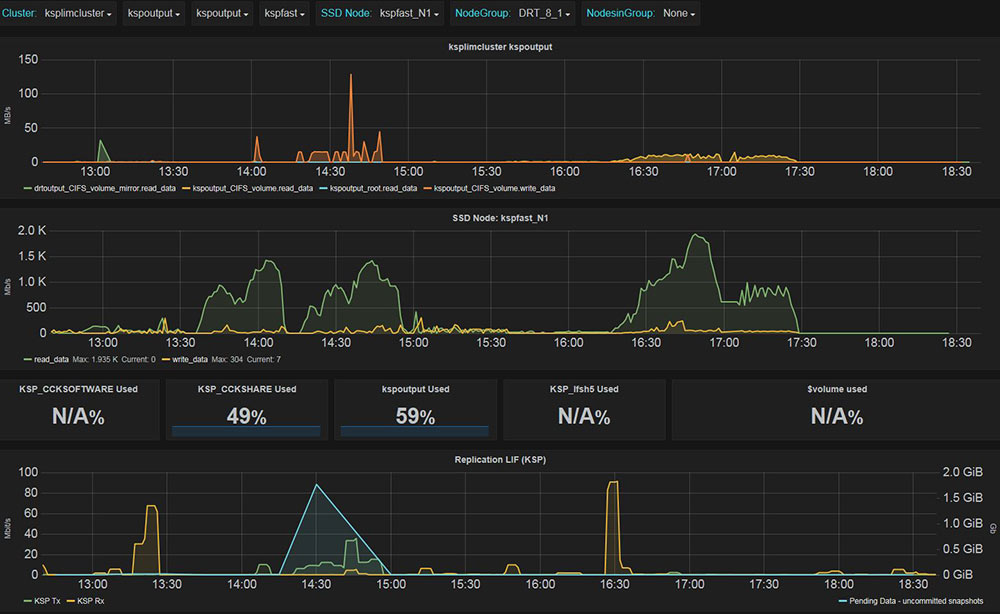The image size is (1000, 614).
Task: Open the SSD Node: kspfast_N1 panel title
Action: click(x=500, y=218)
